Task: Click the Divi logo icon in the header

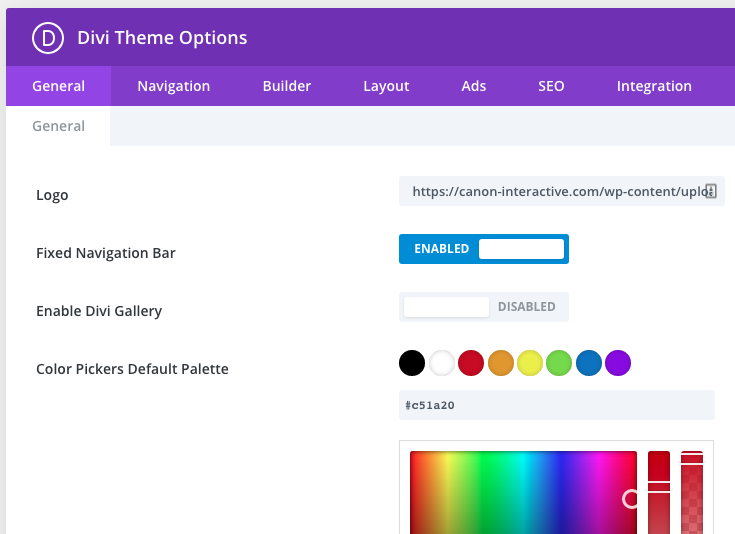Action: pyautogui.click(x=48, y=38)
